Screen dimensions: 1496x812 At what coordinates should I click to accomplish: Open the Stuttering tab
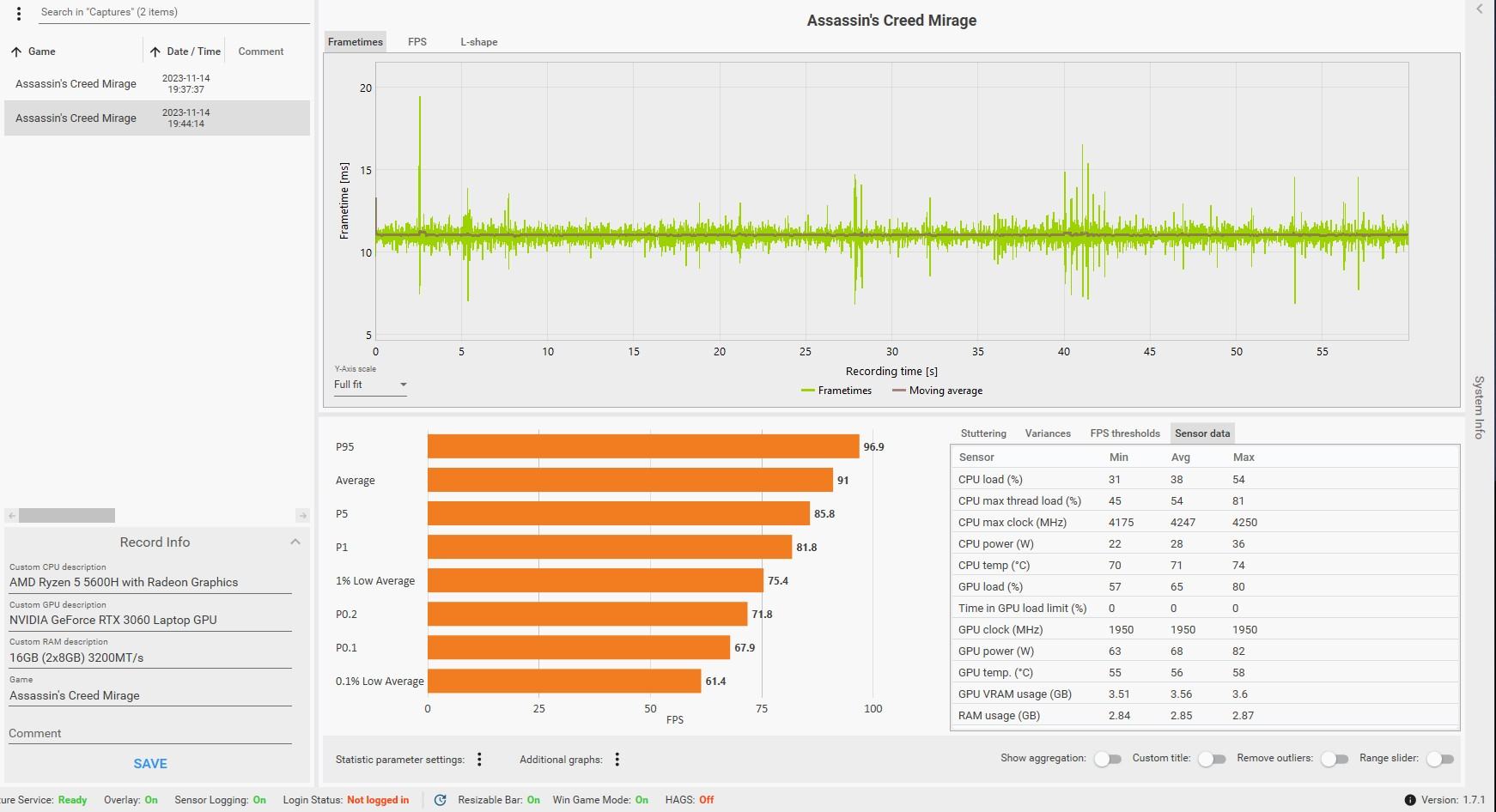(x=983, y=433)
